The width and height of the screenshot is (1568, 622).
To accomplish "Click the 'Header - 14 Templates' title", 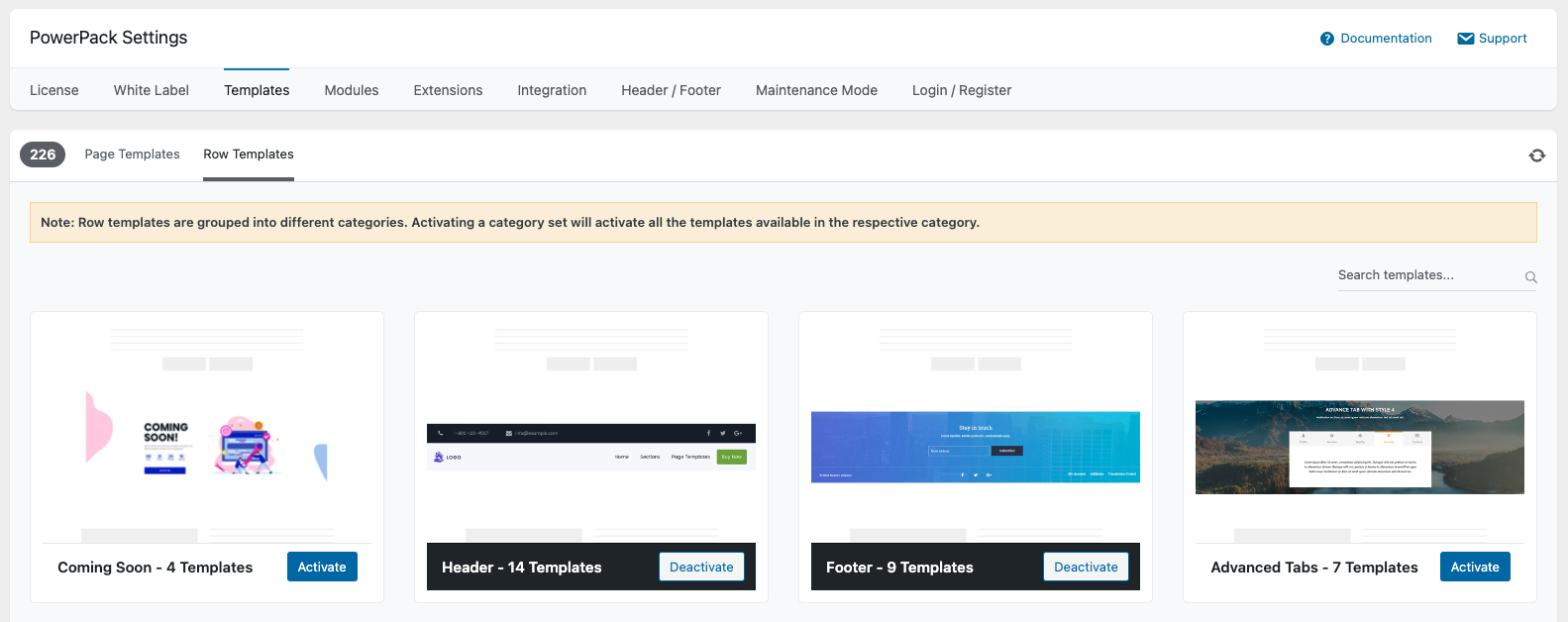I will click(x=522, y=568).
